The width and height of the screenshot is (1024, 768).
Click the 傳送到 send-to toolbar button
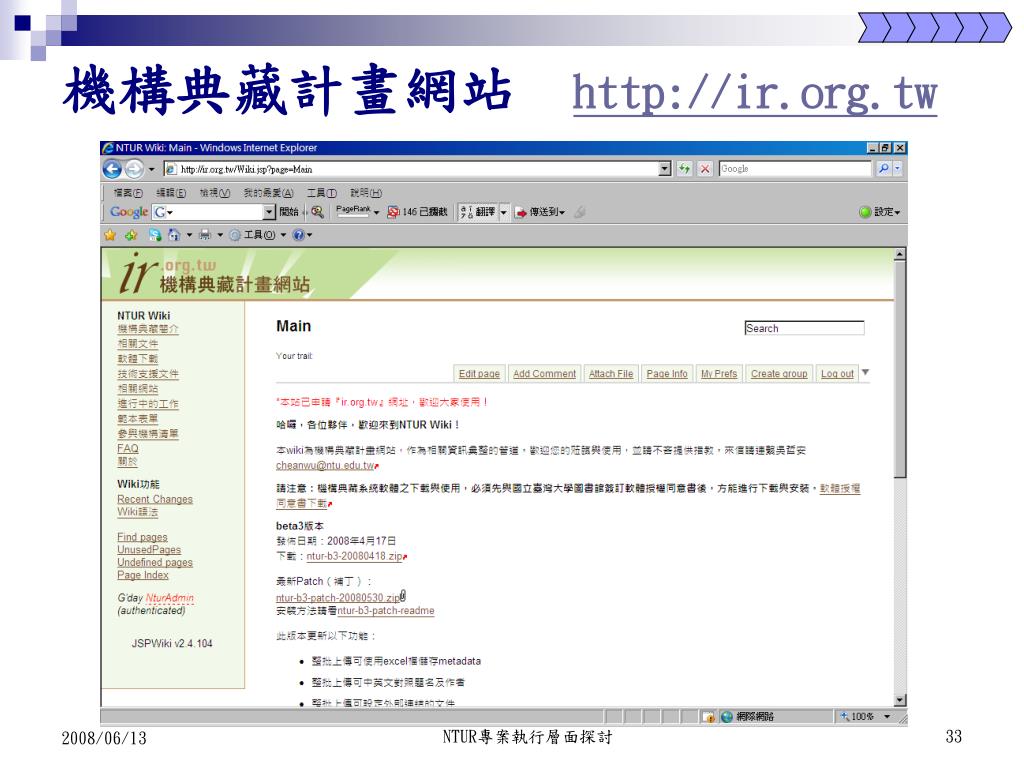[x=539, y=212]
